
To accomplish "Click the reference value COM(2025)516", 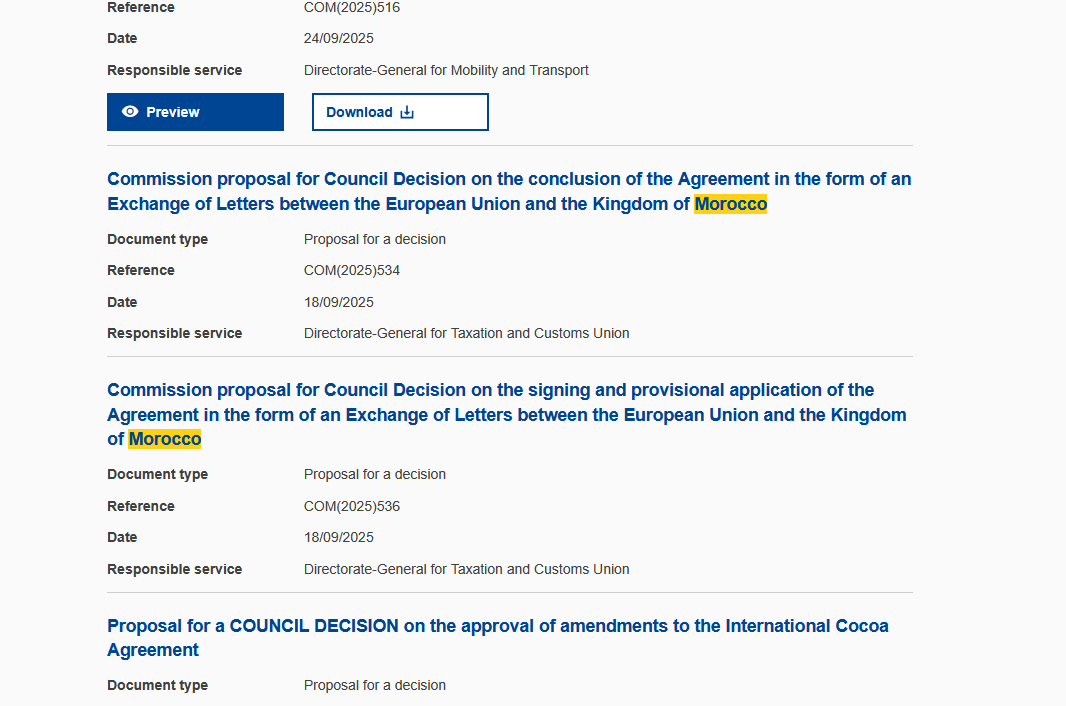I will [352, 8].
